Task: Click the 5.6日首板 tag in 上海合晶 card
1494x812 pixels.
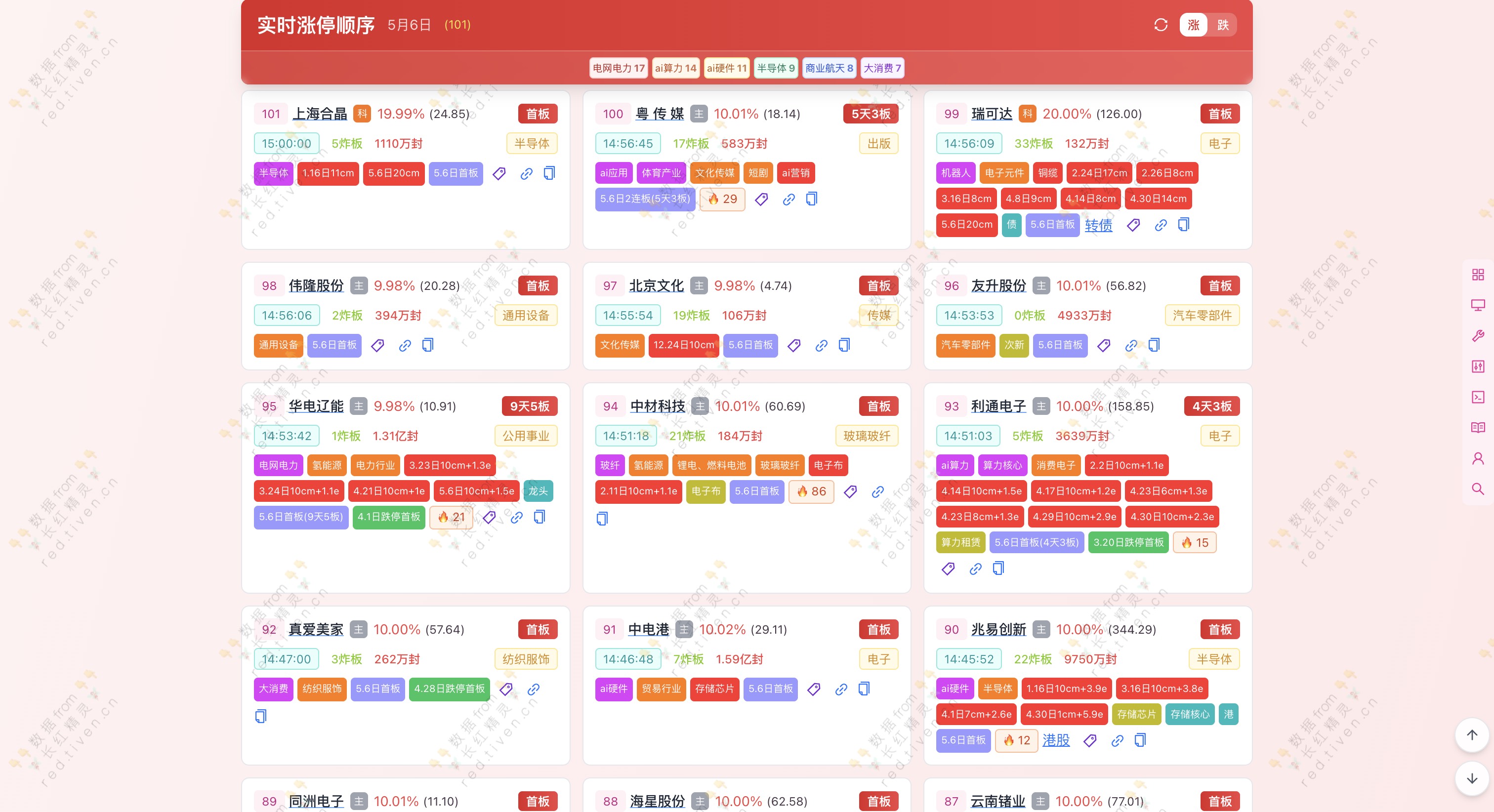Action: tap(456, 173)
